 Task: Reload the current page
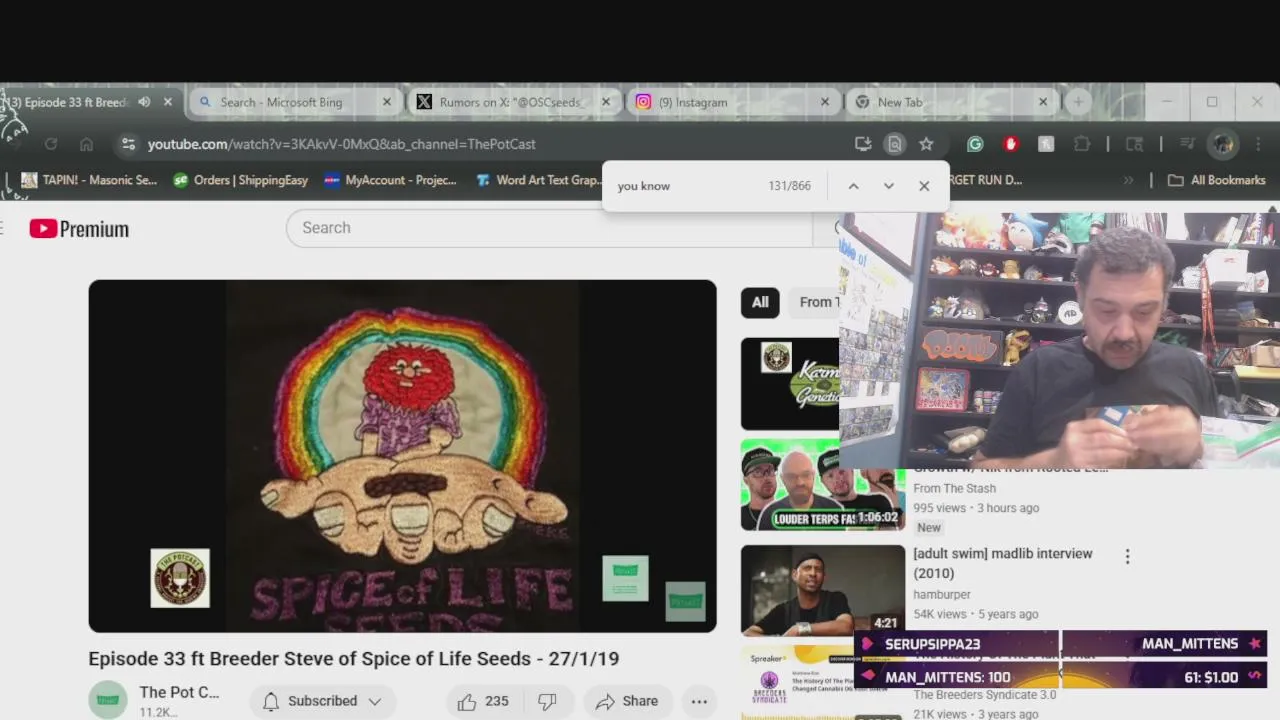[x=51, y=144]
